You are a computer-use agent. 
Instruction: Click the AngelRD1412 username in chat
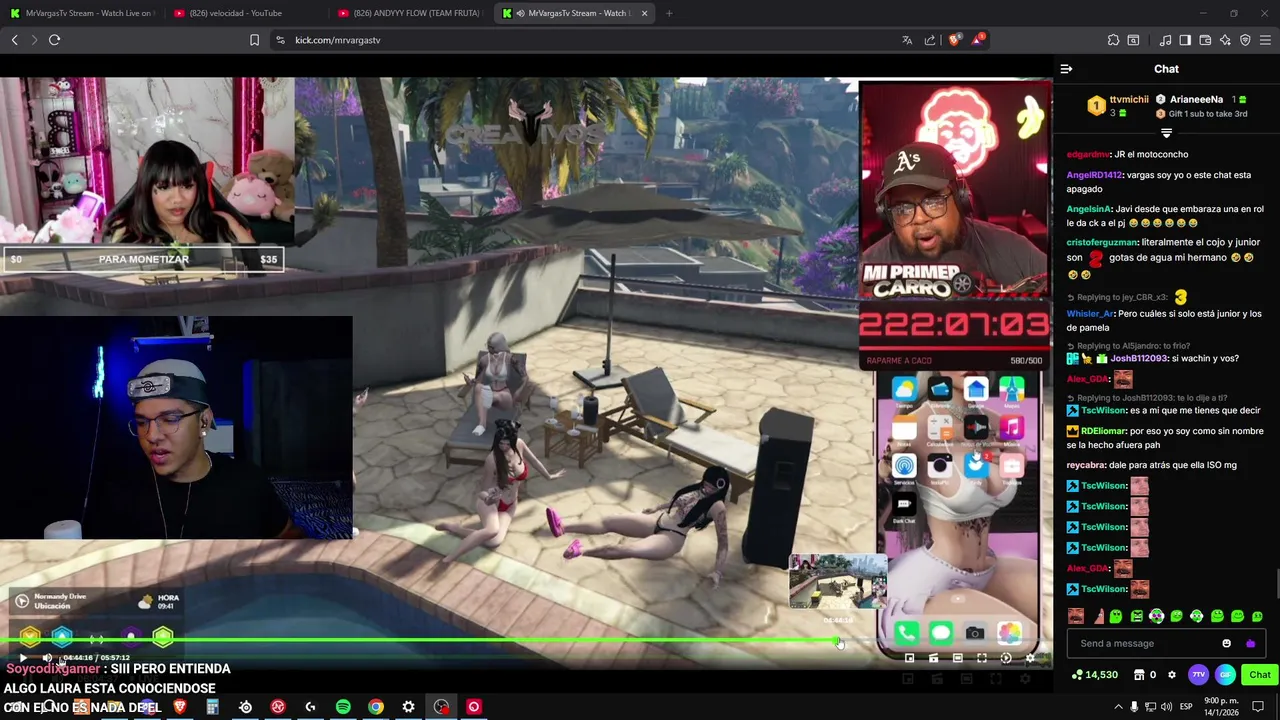click(1095, 175)
